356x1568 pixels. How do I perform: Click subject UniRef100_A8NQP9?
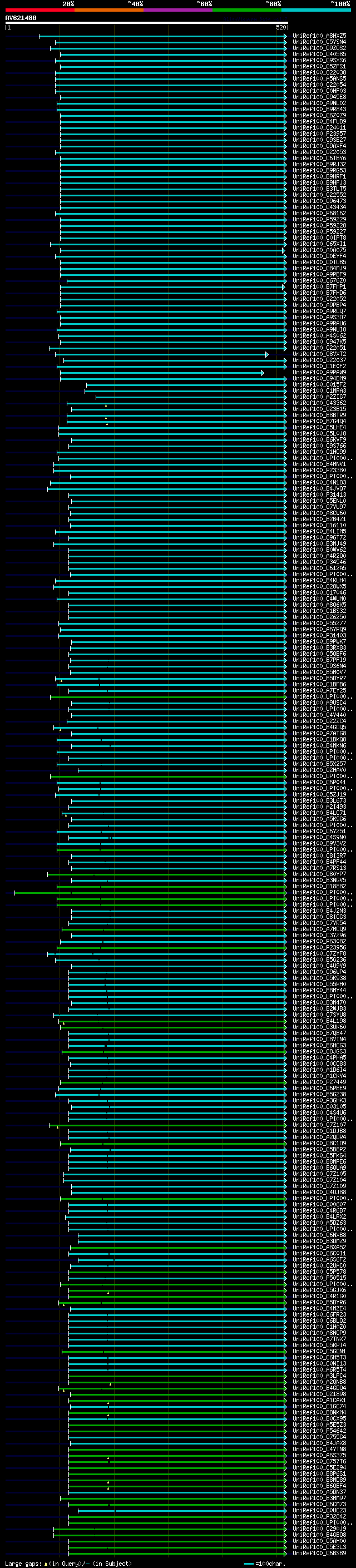pos(319,1332)
